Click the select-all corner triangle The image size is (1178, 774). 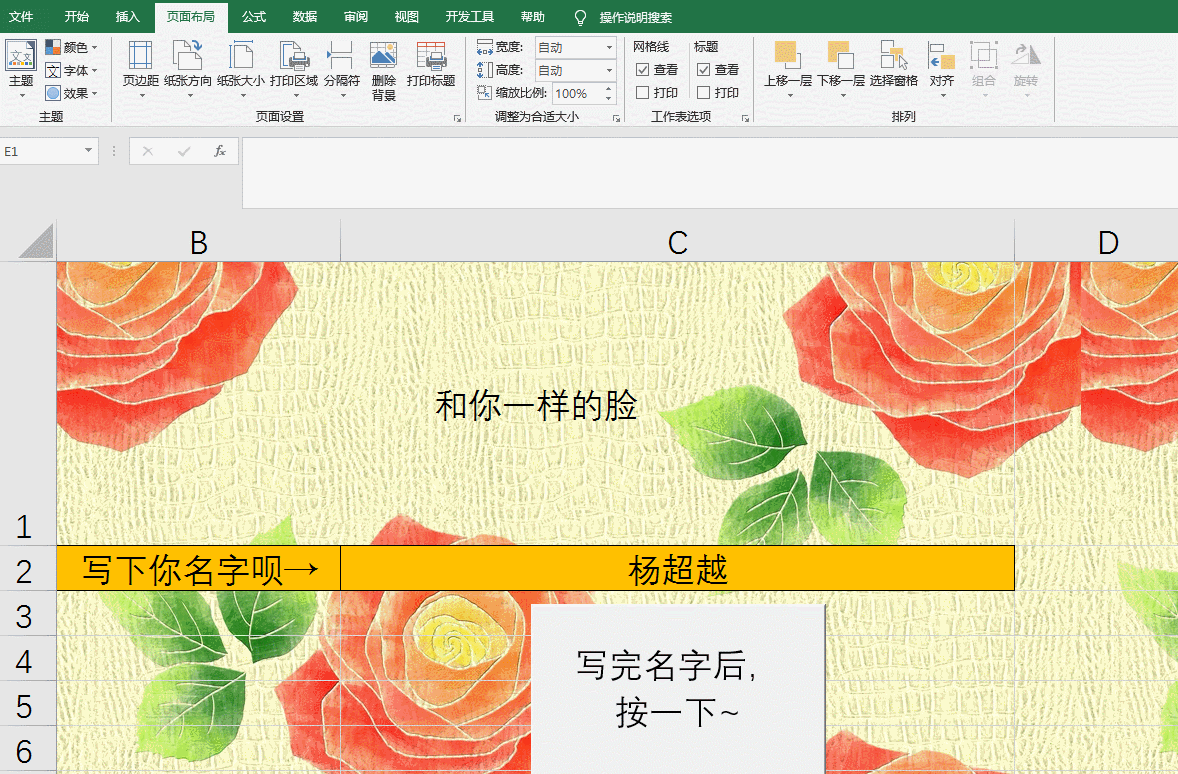[x=35, y=241]
